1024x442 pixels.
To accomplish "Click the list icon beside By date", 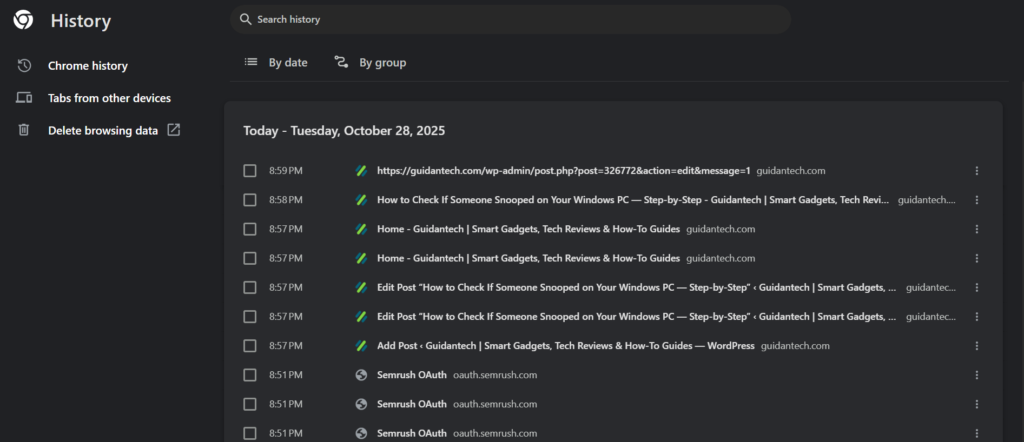I will click(x=251, y=63).
